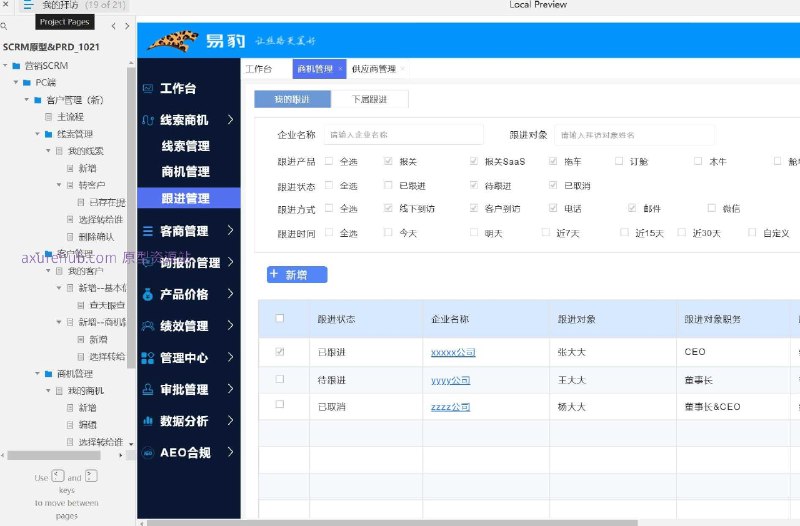The image size is (800, 526).
Task: Check the 微信 follow-up method checkbox
Action: pyautogui.click(x=712, y=208)
